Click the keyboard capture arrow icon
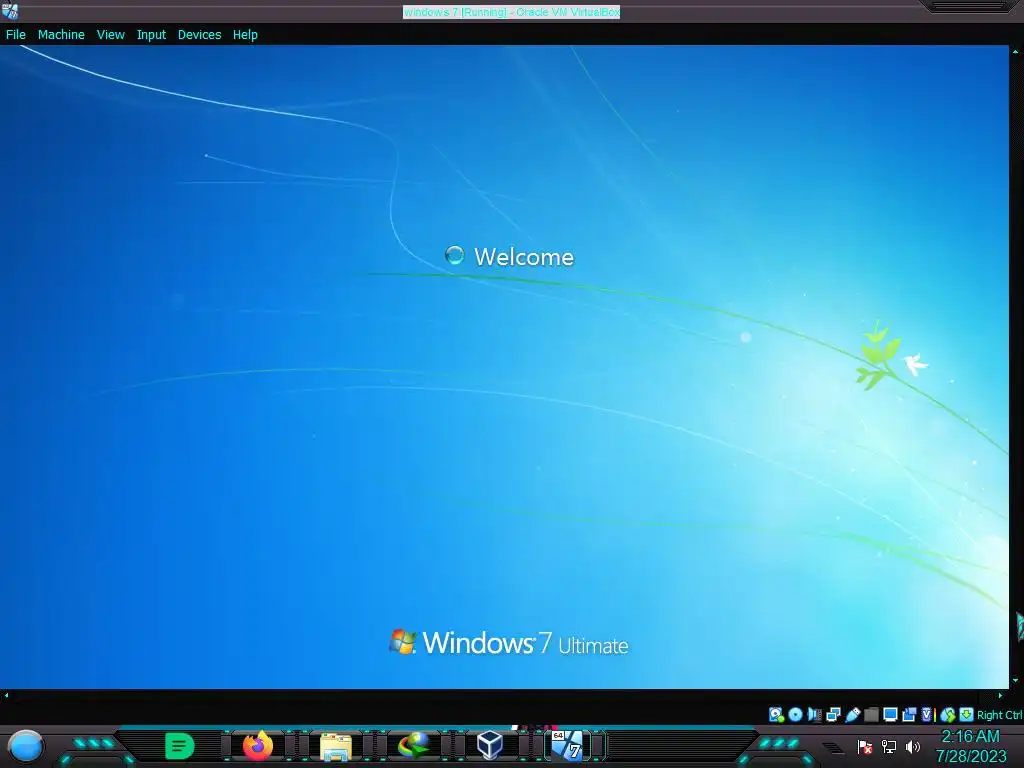This screenshot has width=1024, height=768. coord(966,714)
